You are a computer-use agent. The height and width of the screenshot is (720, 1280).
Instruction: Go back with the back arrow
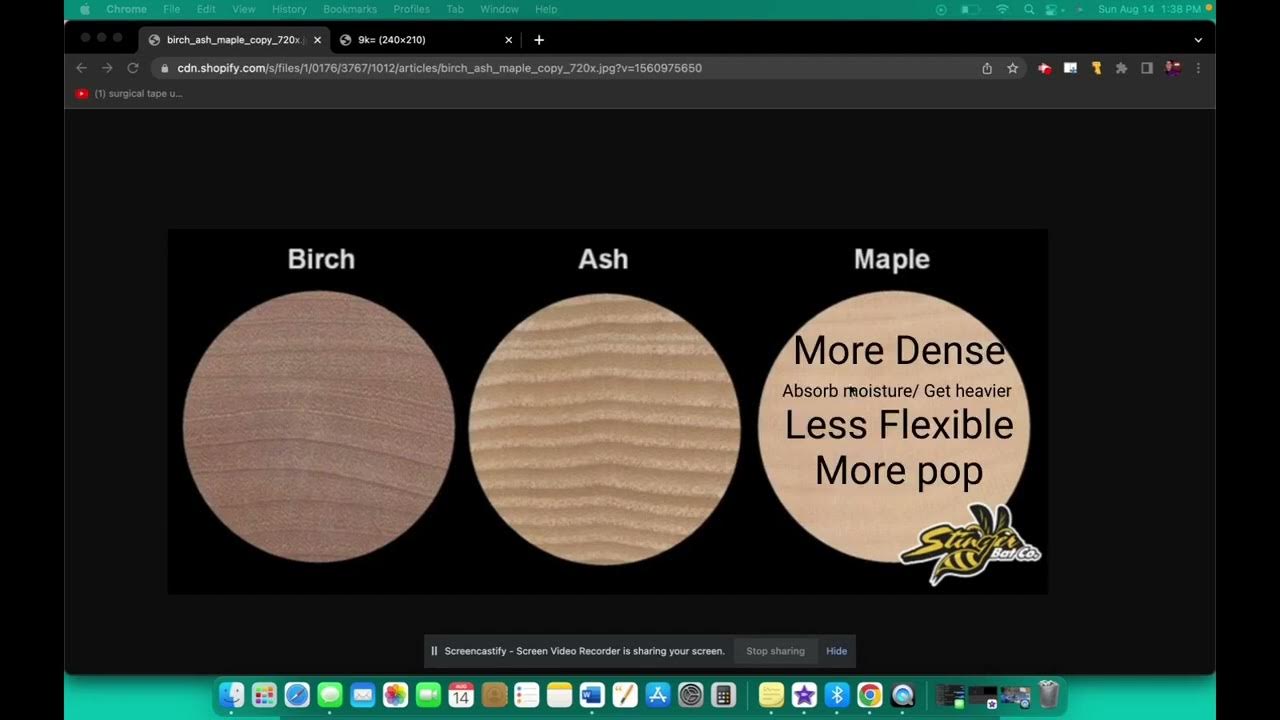(82, 68)
